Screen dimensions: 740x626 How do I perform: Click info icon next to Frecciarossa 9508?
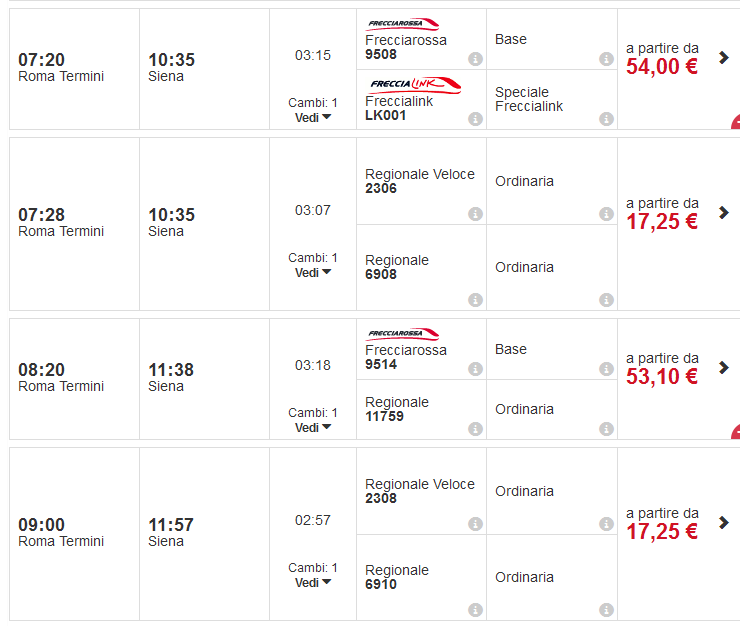click(475, 59)
